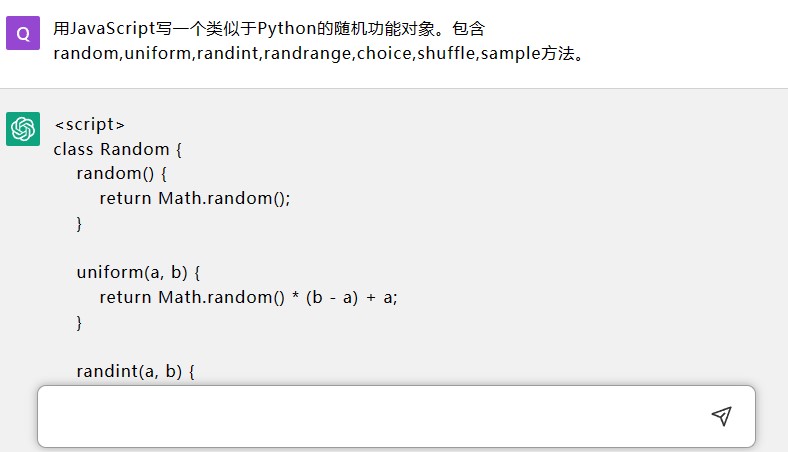This screenshot has width=788, height=452.
Task: Click the word "JavaScript" in the question
Action: point(113,29)
